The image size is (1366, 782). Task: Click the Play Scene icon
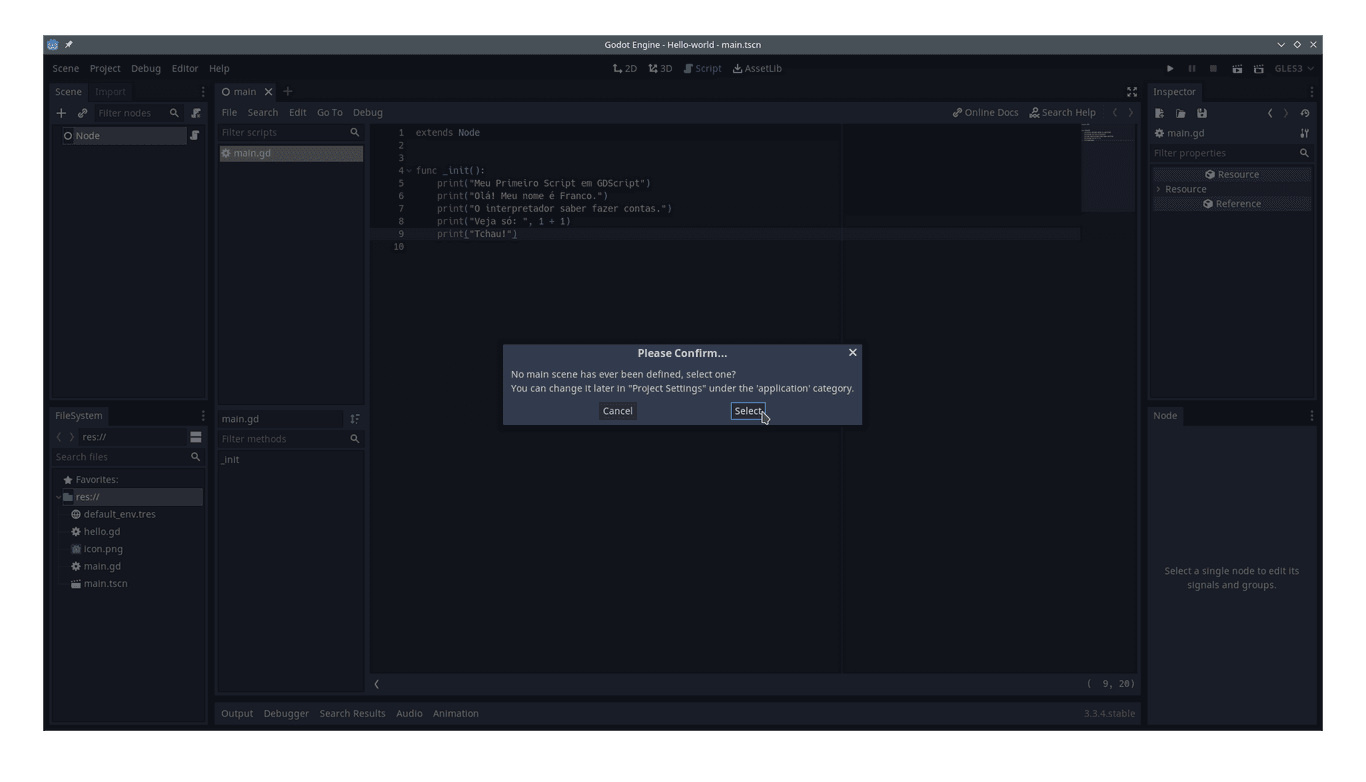click(1237, 68)
